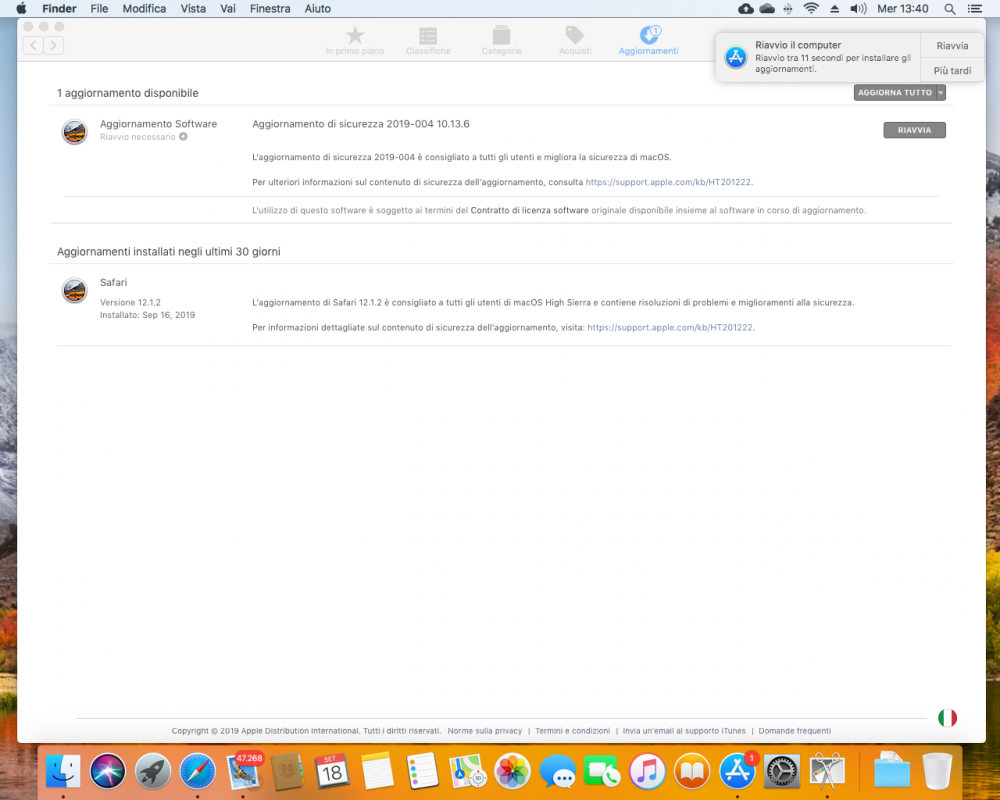Open FaceTime from the Dock
1000x800 pixels.
click(602, 771)
